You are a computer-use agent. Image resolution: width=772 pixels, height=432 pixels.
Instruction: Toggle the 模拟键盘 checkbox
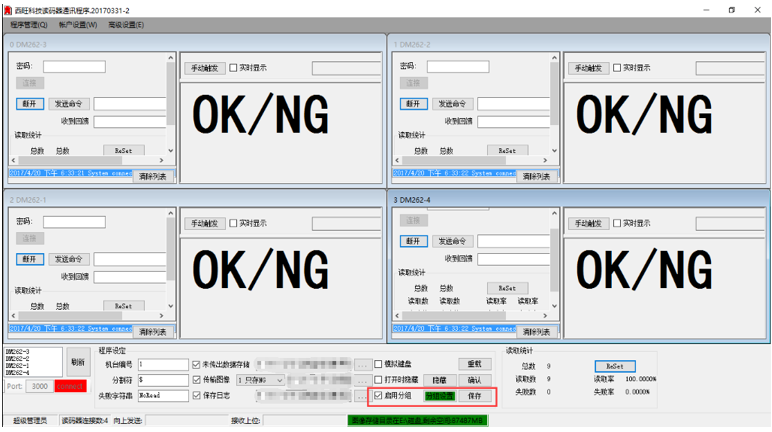pyautogui.click(x=379, y=365)
